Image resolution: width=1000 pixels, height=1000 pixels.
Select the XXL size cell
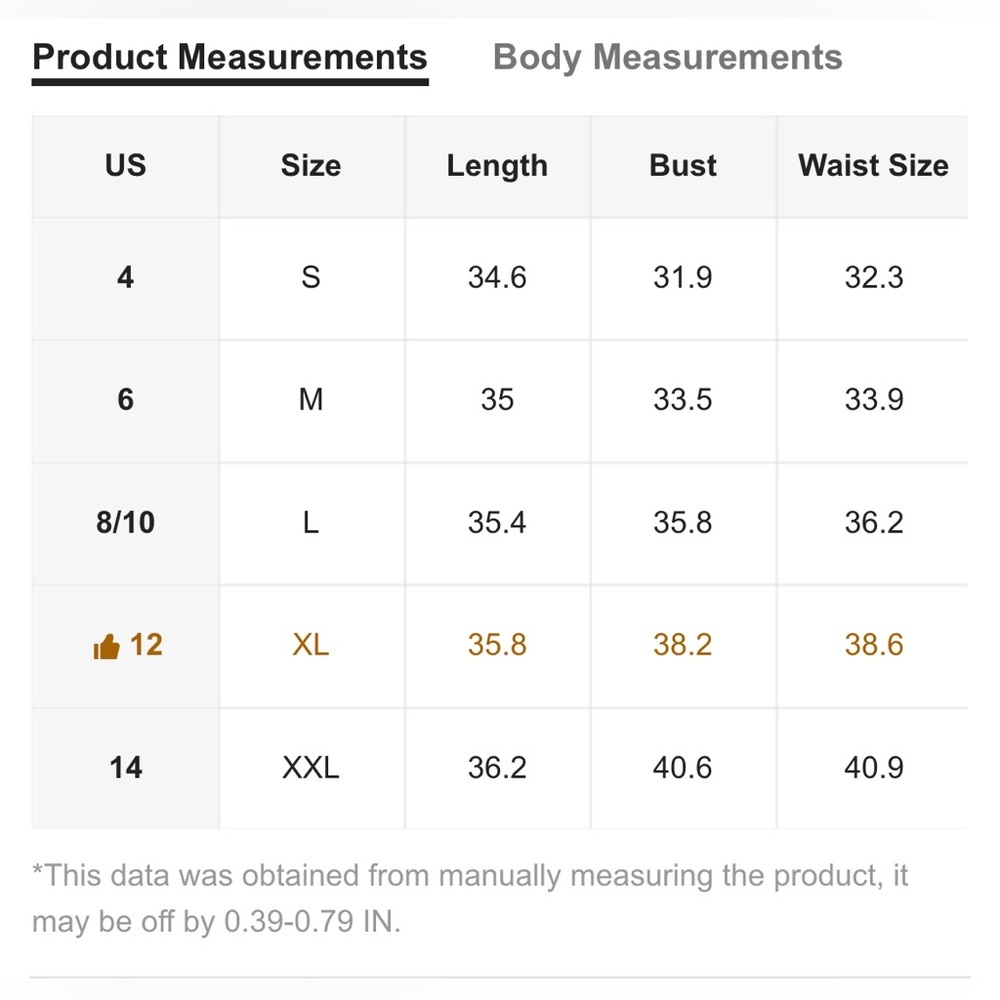coord(311,768)
